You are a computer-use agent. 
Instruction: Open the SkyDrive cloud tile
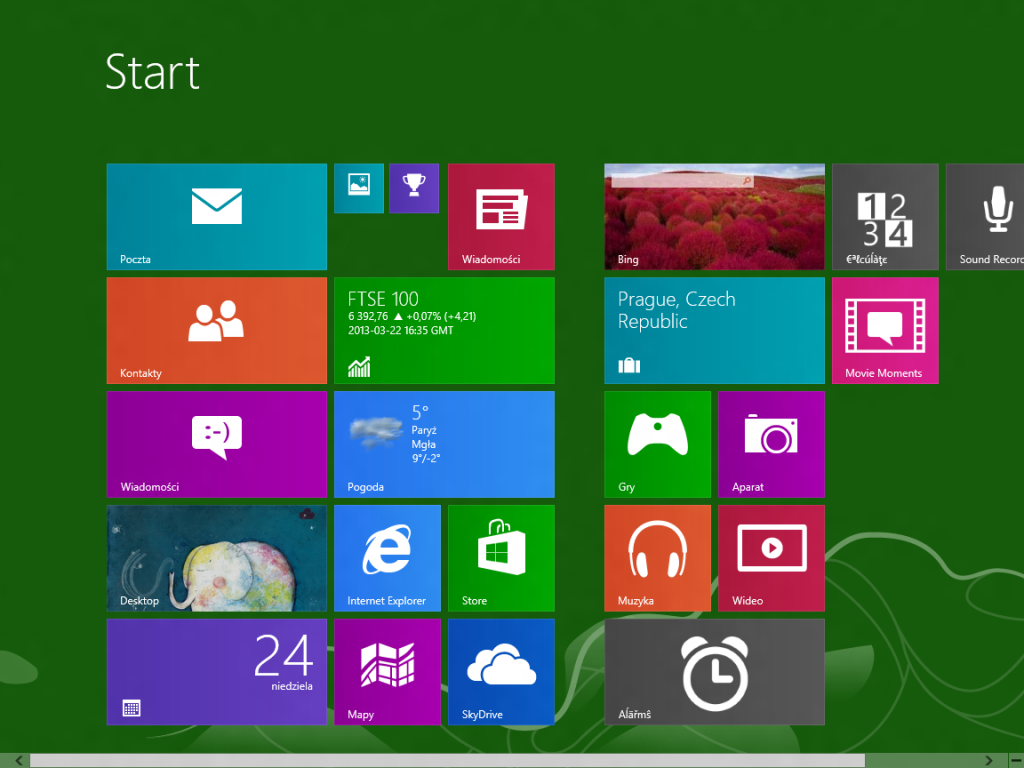501,672
